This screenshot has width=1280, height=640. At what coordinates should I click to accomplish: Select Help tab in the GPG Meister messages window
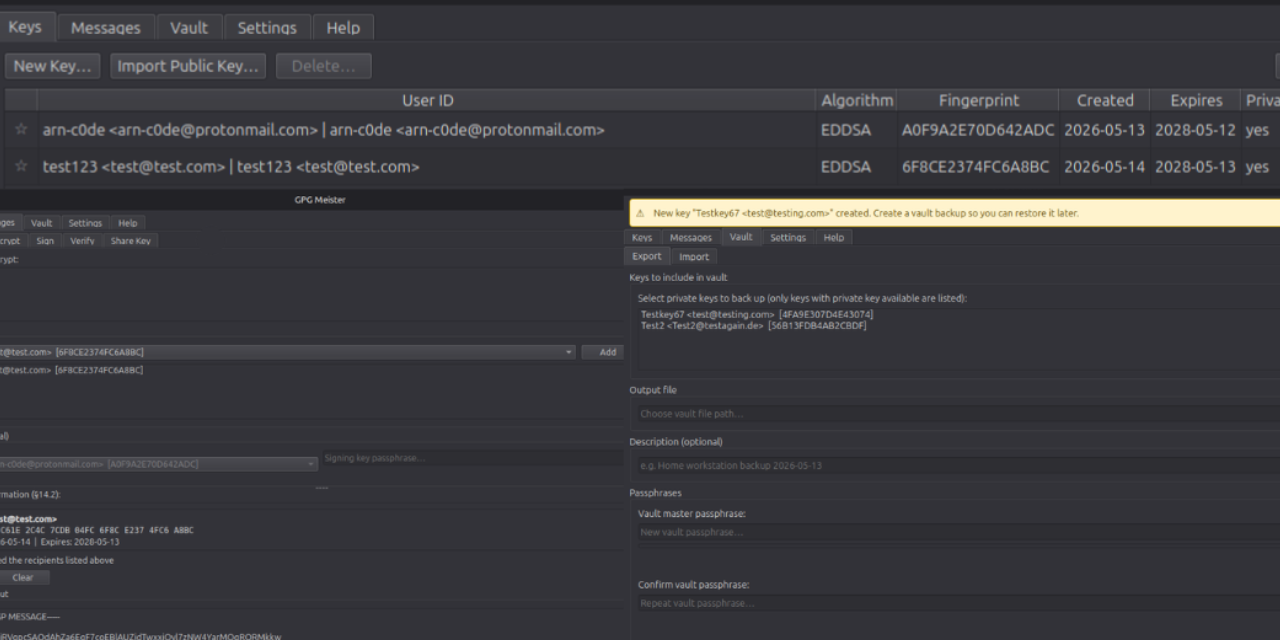pyautogui.click(x=127, y=223)
